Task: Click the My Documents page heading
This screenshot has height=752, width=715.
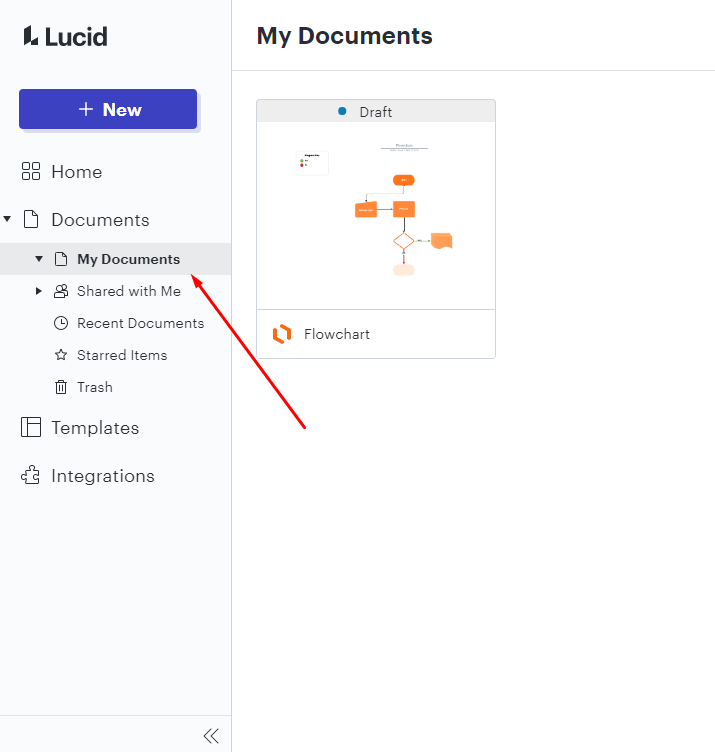Action: coord(344,36)
